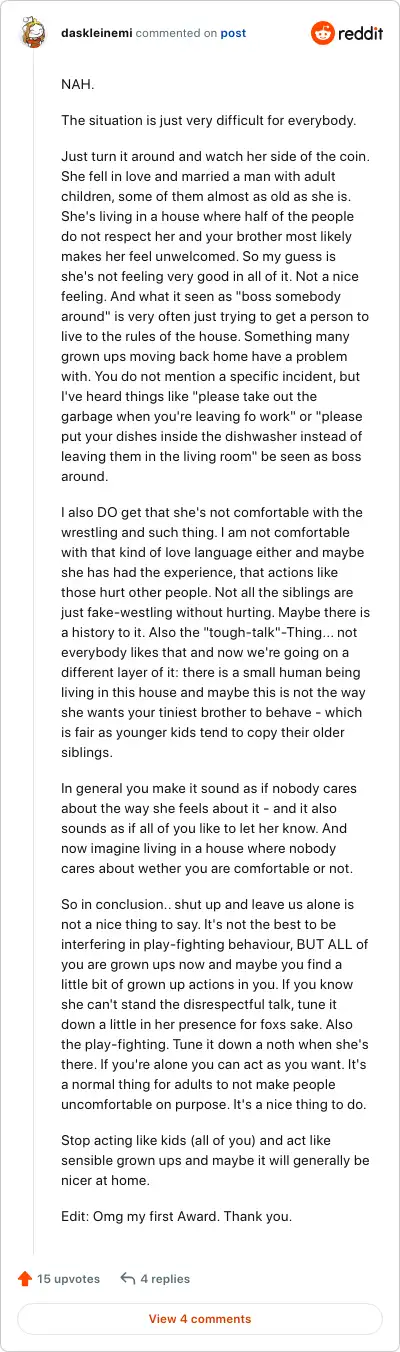Click the orange upvote arrow icon
This screenshot has width=400, height=1352.
25,1278
